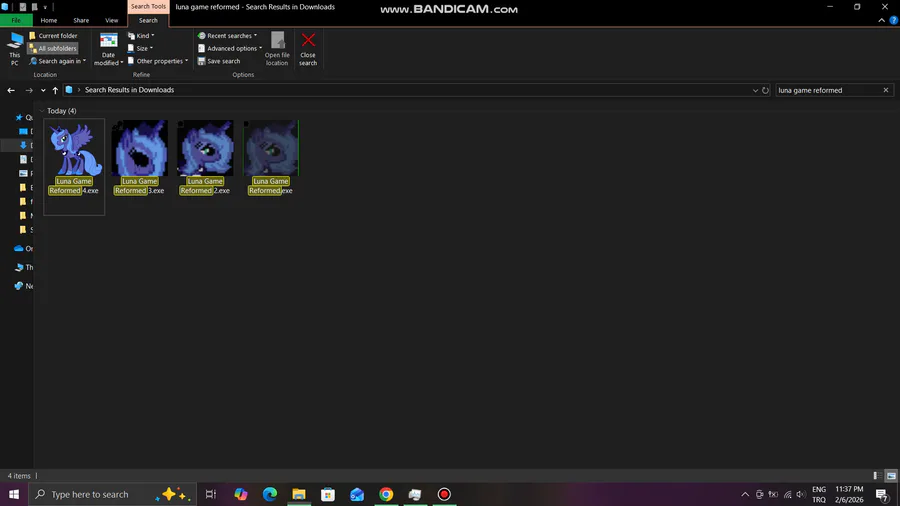Screen dimensions: 900x506
Task: Open Recent searches dropdown
Action: coord(227,36)
